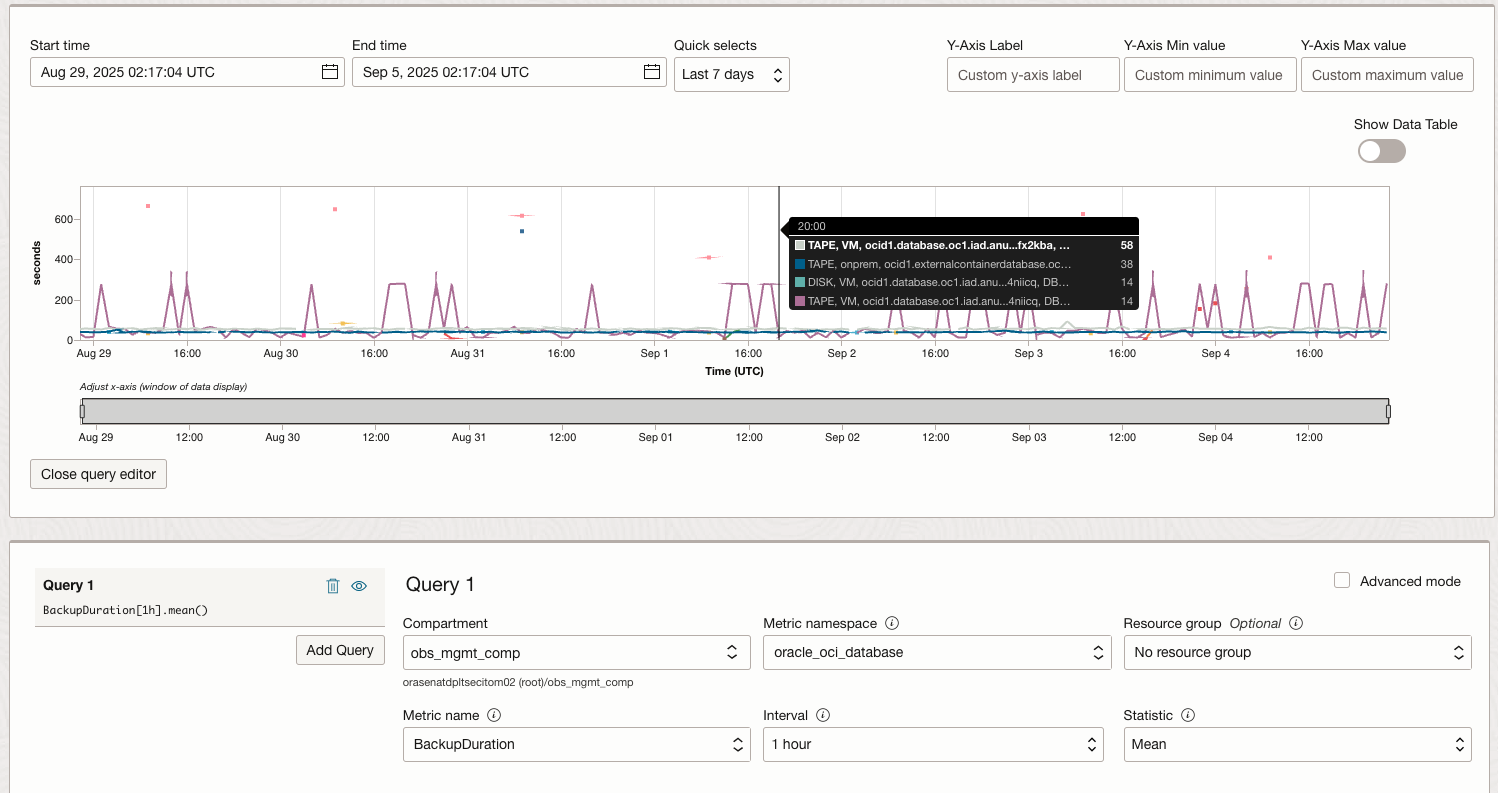Viewport: 1498px width, 793px height.
Task: Open the Quick selects Last 7 days dropdown
Action: pyautogui.click(x=732, y=74)
